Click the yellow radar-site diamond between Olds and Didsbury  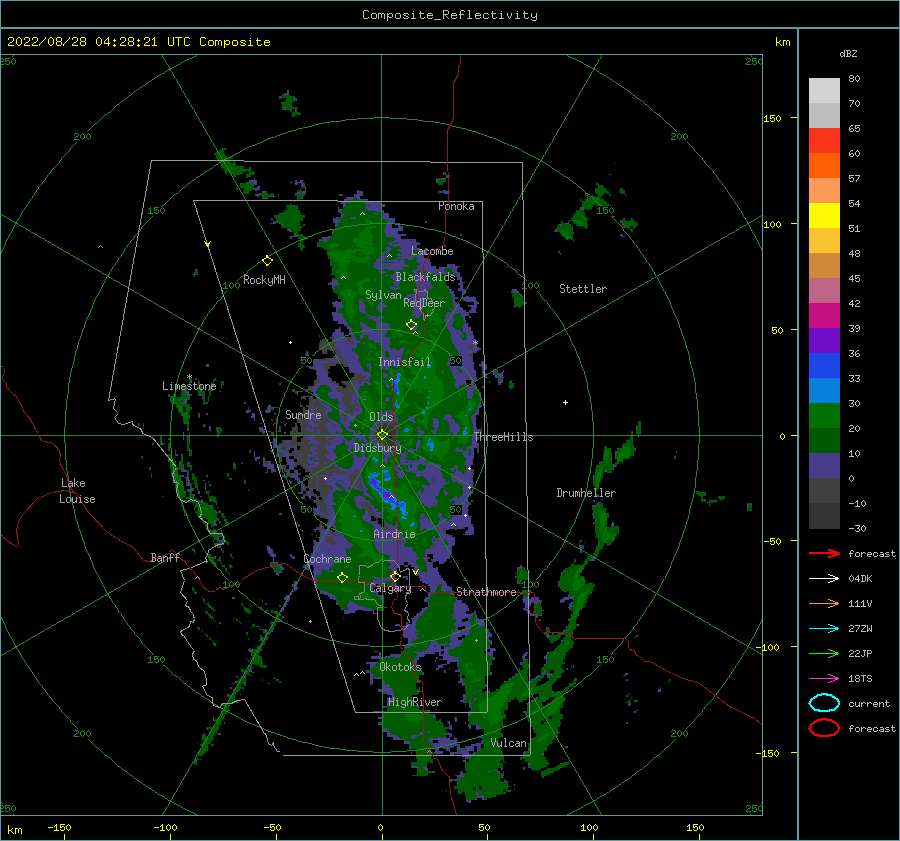(x=382, y=435)
